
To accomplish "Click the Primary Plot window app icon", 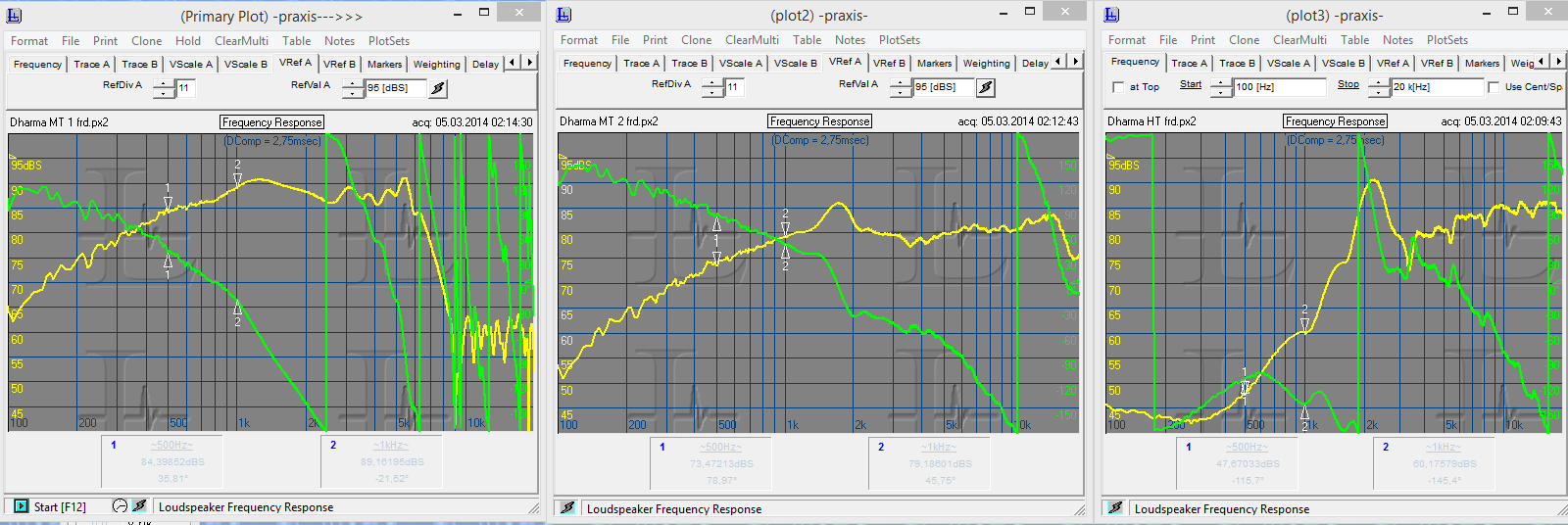I will 14,16.
